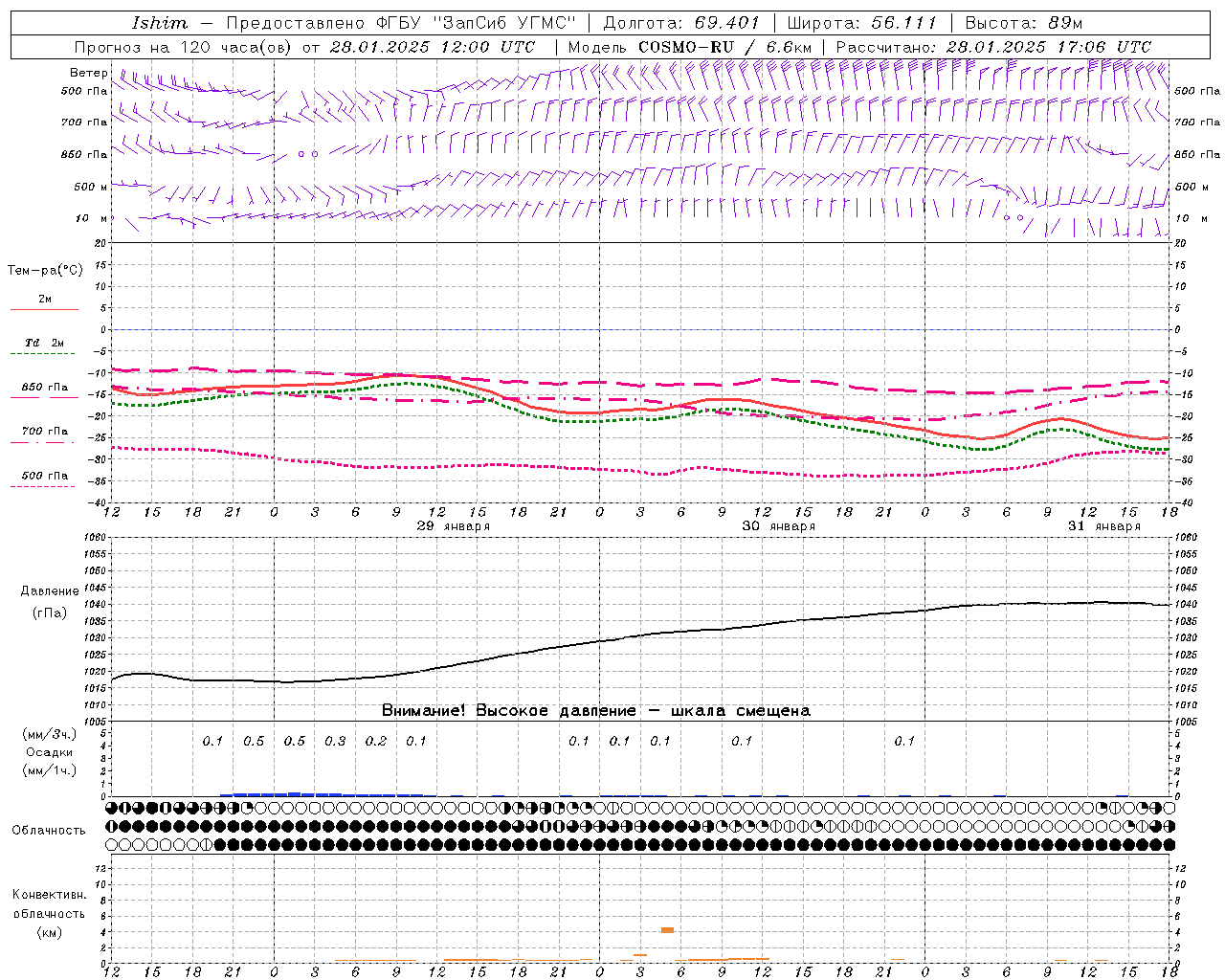Select the "Долгота: 69.401" header value

click(x=681, y=23)
